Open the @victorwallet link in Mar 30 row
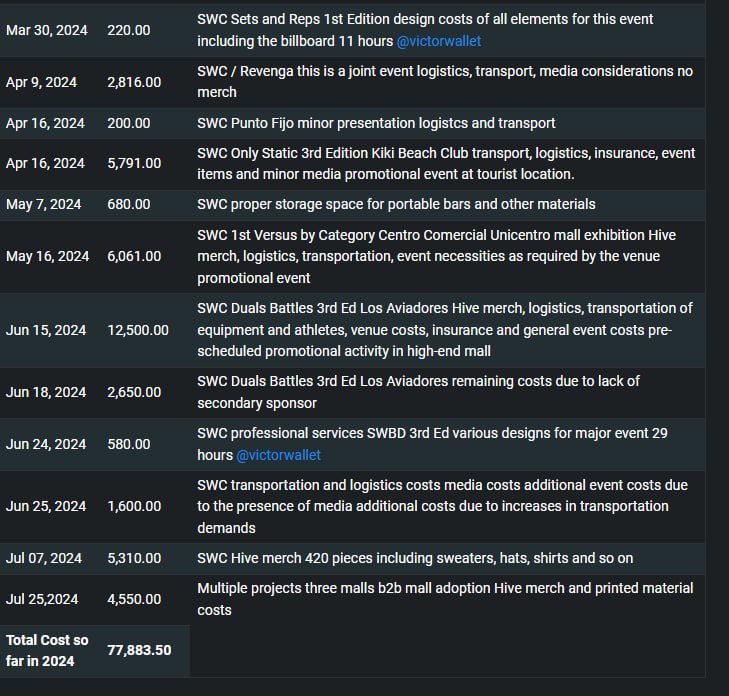Screen dimensions: 729x696 click(x=438, y=41)
